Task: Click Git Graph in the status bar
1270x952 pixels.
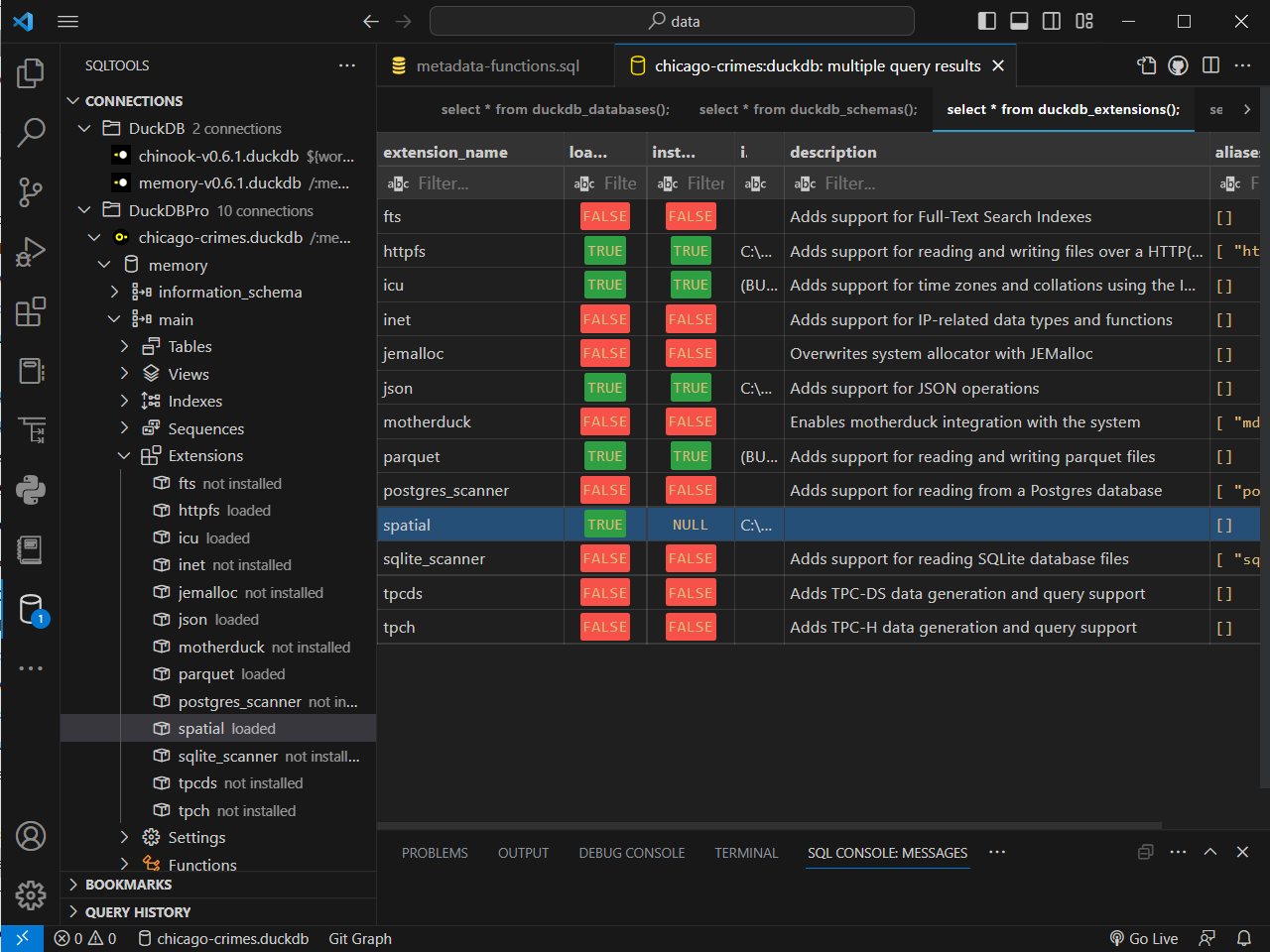Action: point(359,938)
